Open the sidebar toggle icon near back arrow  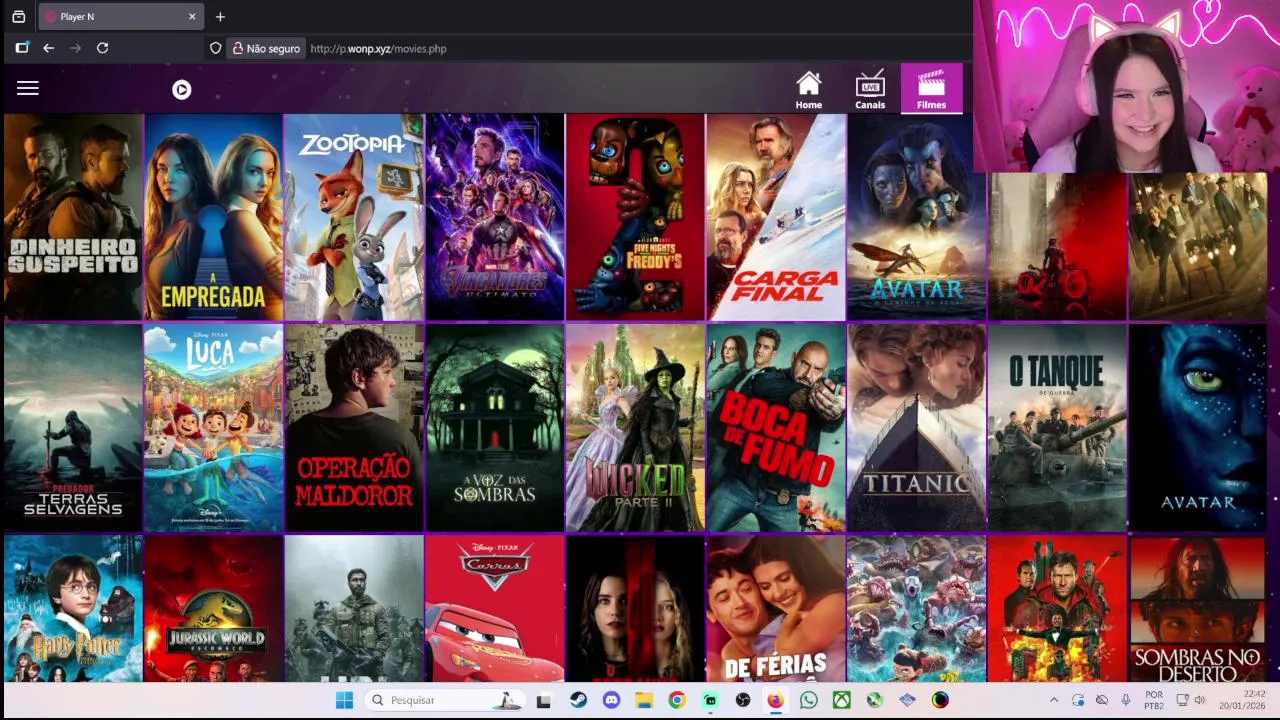[x=22, y=48]
